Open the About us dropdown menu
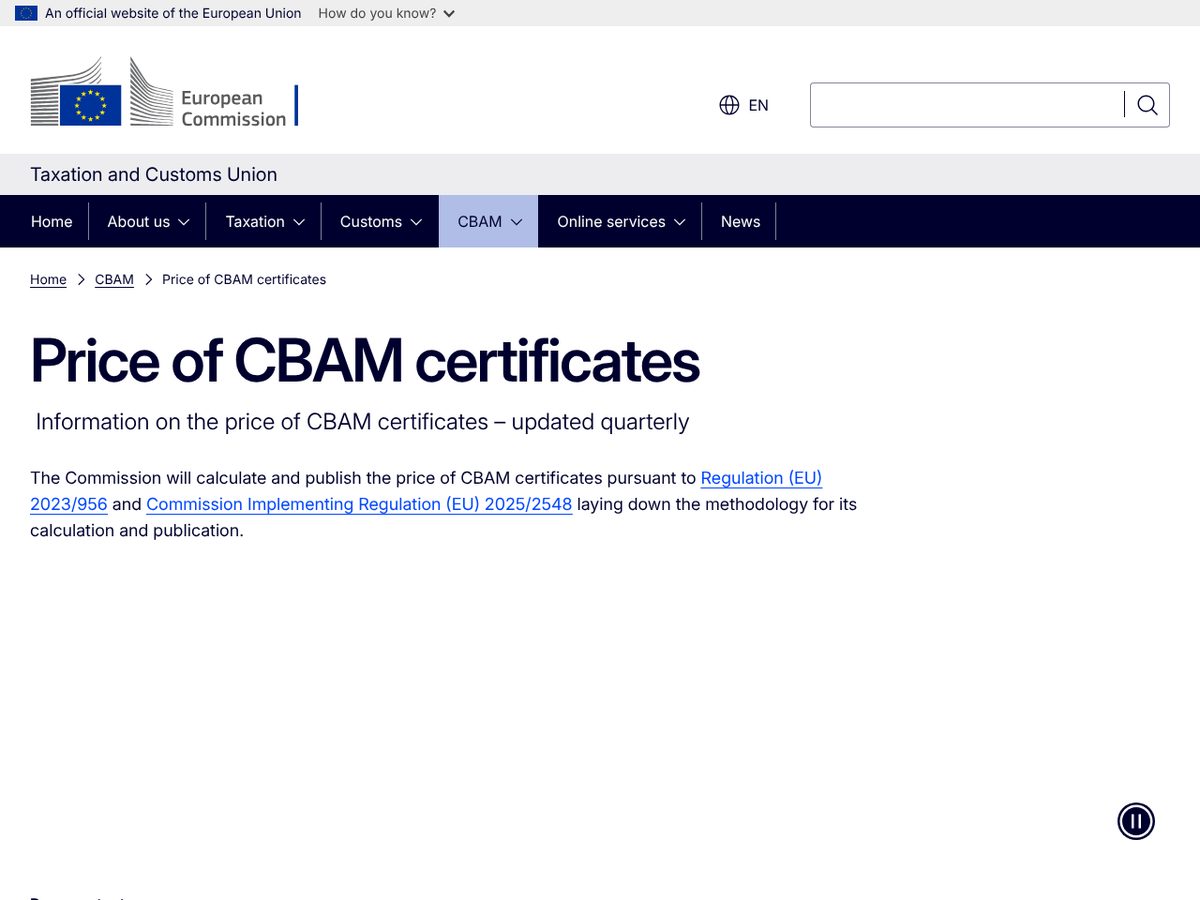The height and width of the screenshot is (900, 1200). click(x=148, y=221)
